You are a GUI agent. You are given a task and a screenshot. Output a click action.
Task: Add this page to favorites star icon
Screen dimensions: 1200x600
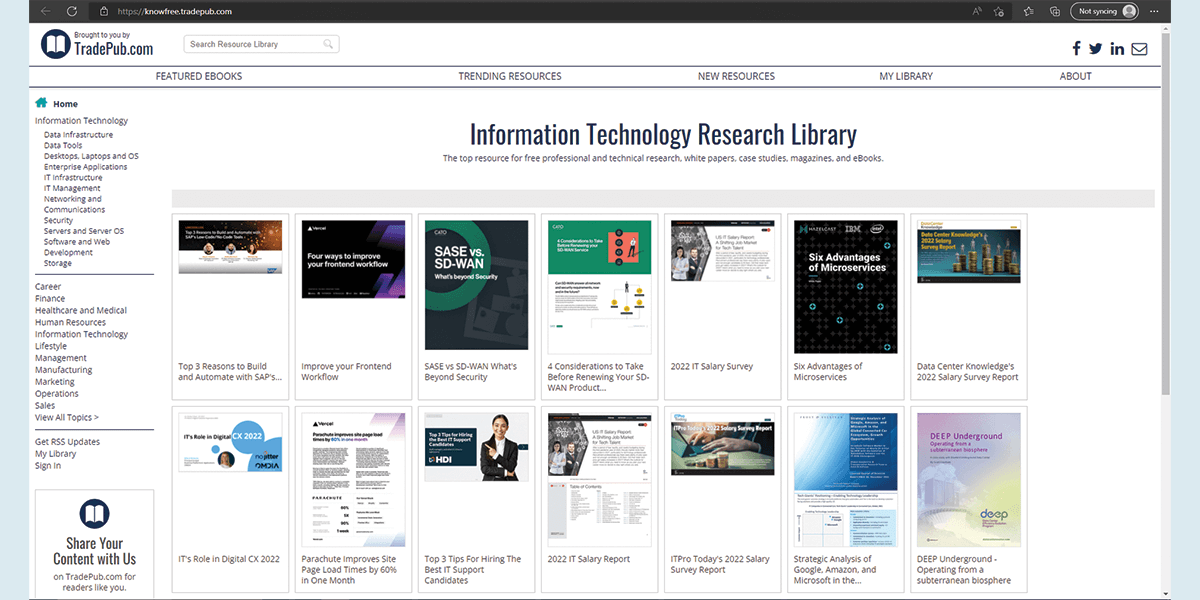click(x=999, y=11)
